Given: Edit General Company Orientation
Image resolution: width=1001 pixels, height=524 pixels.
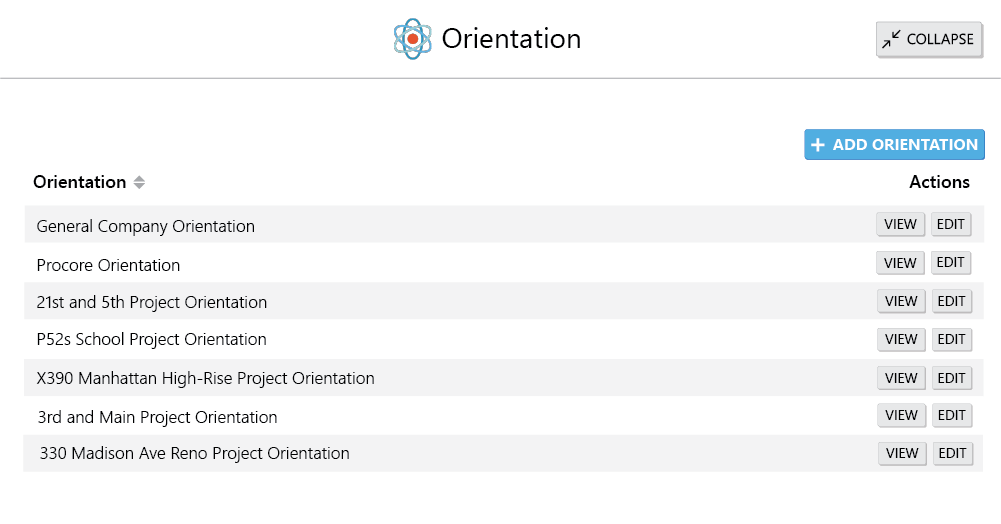Looking at the screenshot, I should point(951,225).
